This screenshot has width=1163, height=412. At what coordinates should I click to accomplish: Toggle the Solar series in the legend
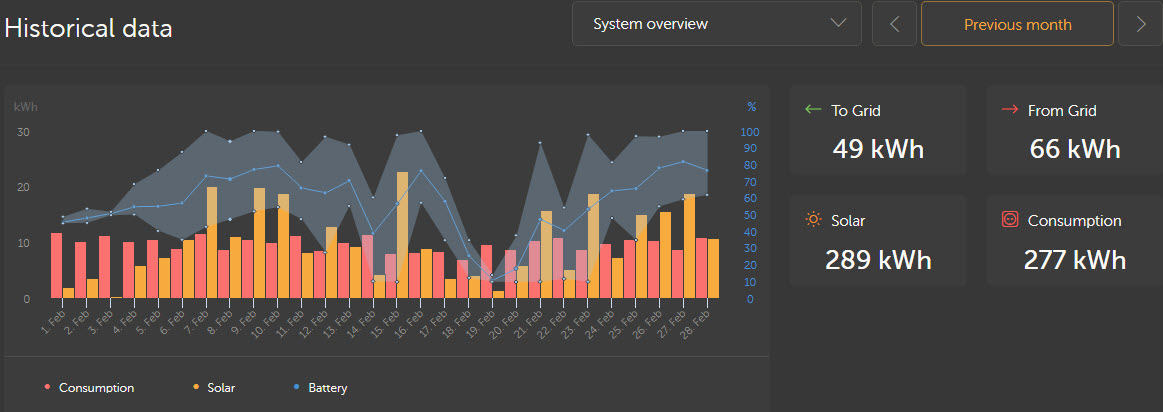tap(221, 387)
